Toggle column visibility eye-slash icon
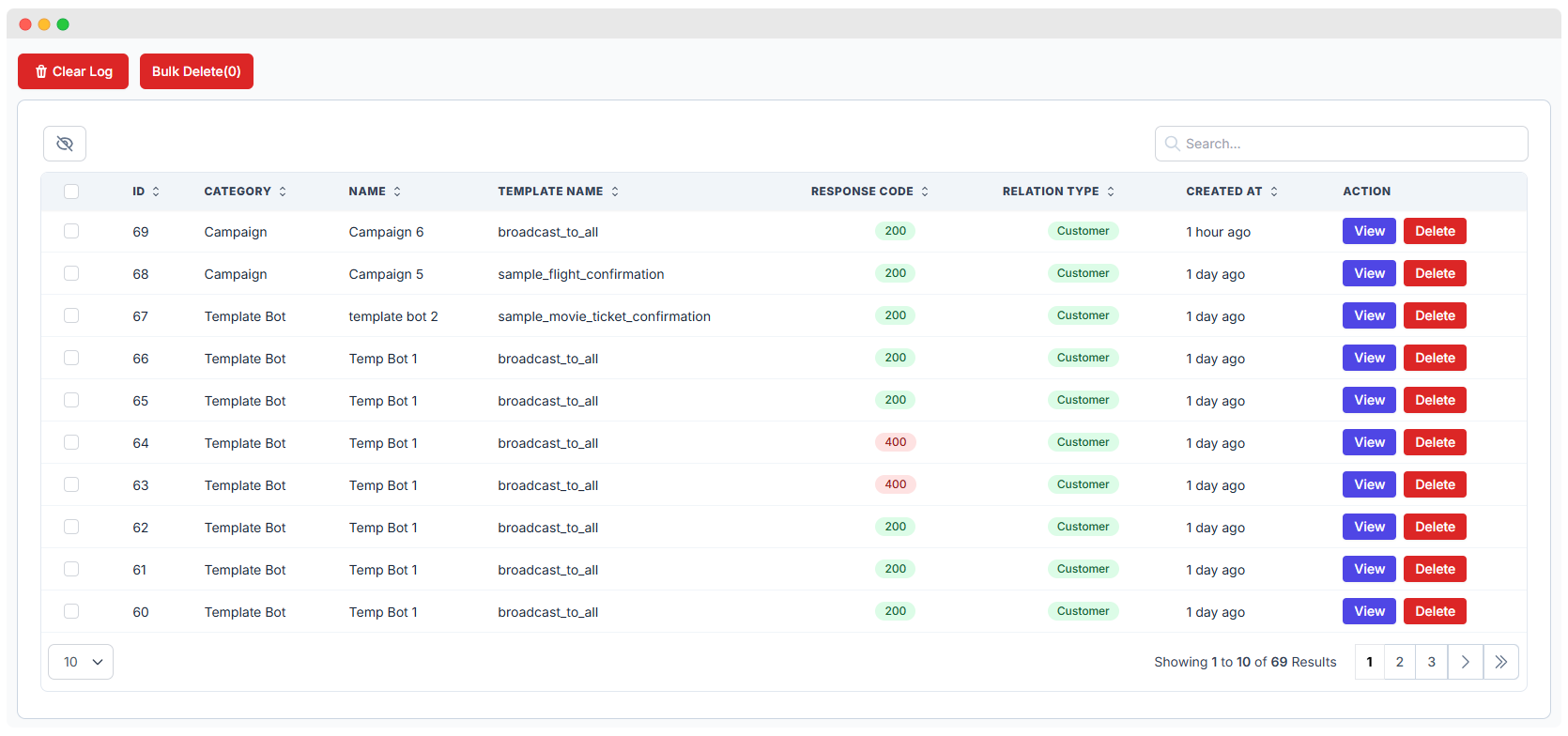 (65, 144)
